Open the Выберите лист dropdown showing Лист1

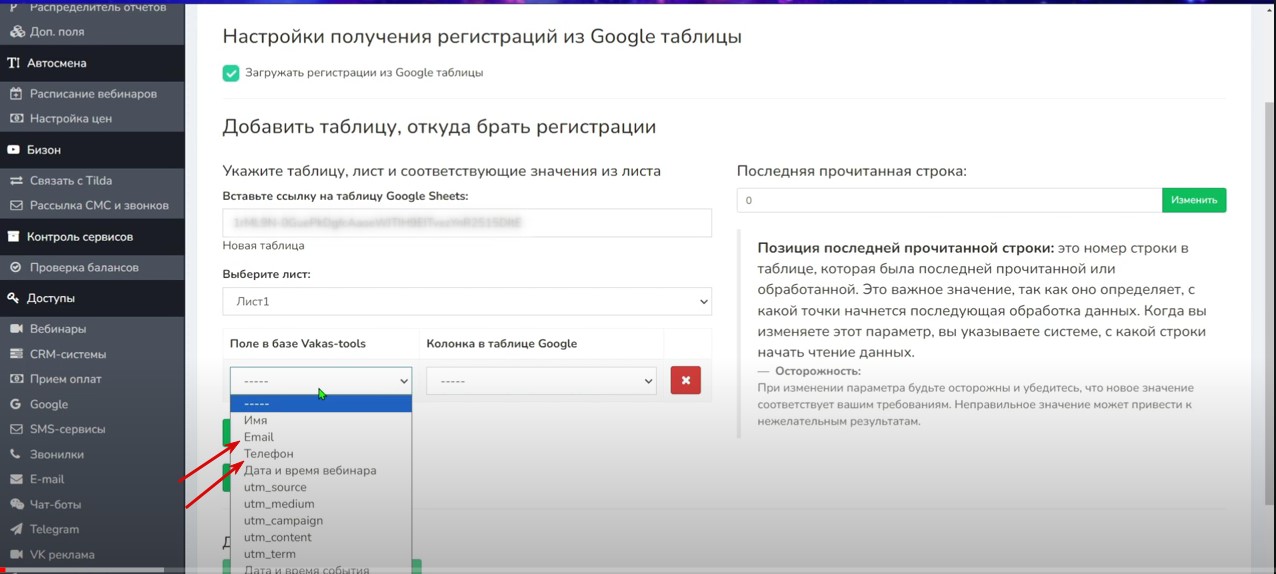(x=467, y=301)
